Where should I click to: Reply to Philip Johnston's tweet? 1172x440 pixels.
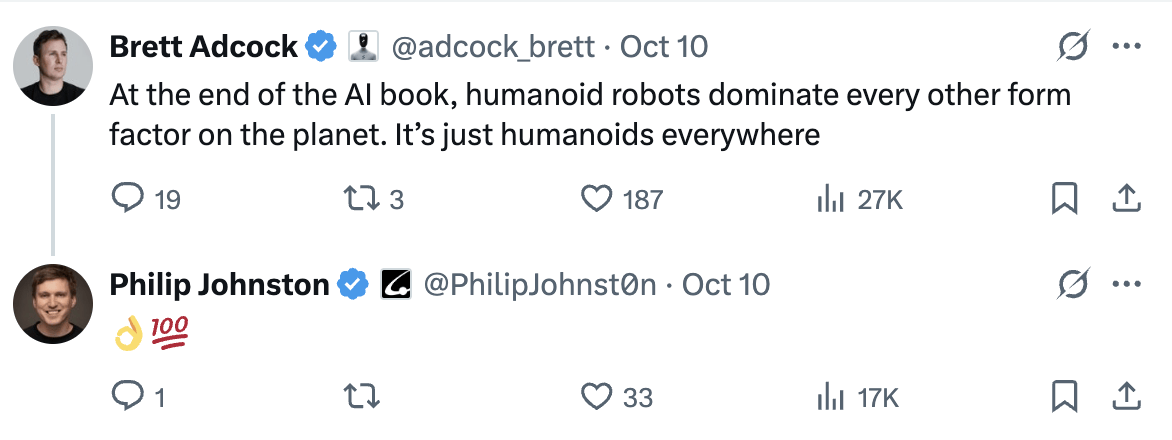point(126,397)
